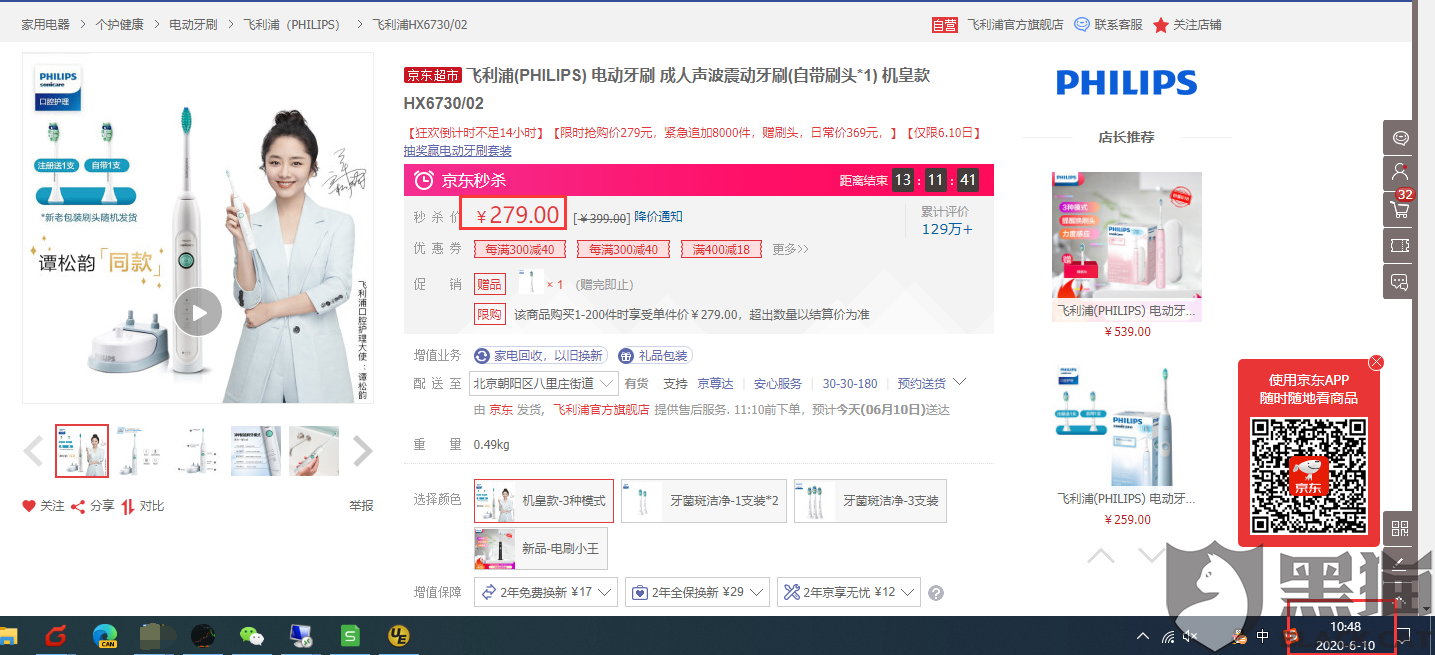Click 飞利浦HX6730/02 breadcrumb item
The width and height of the screenshot is (1435, 655).
(x=419, y=24)
